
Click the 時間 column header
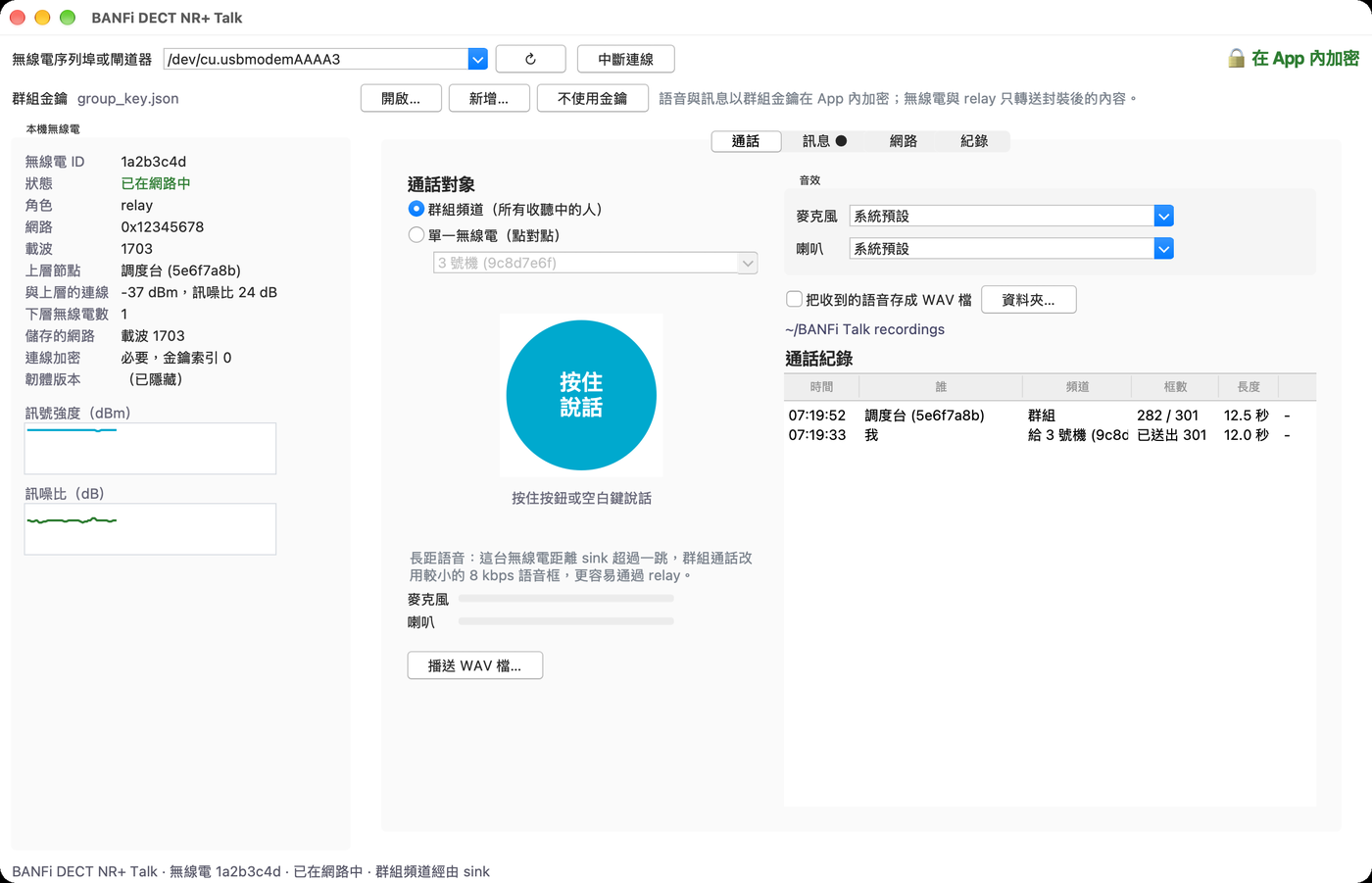click(x=822, y=387)
